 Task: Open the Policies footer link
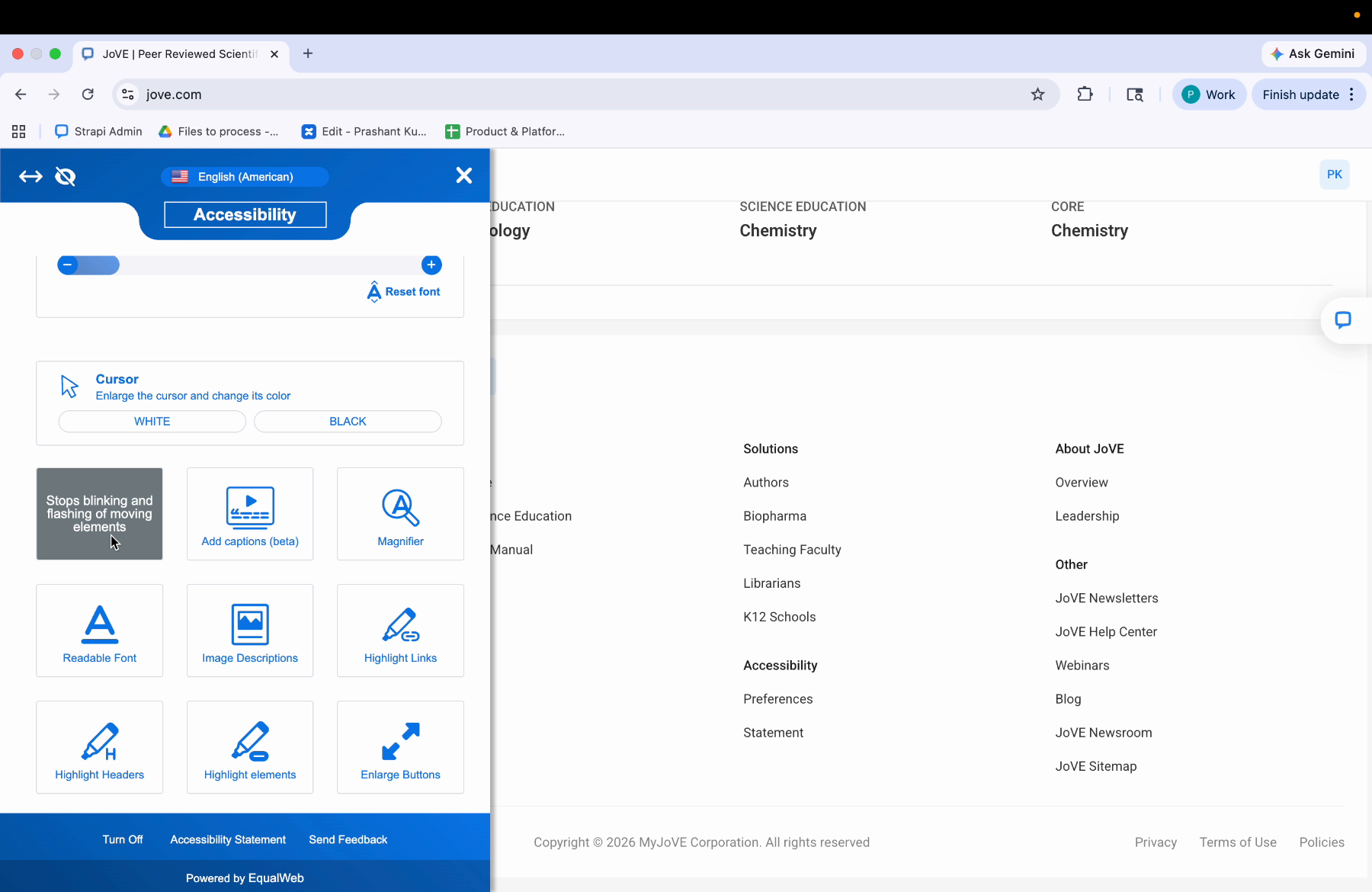tap(1322, 842)
